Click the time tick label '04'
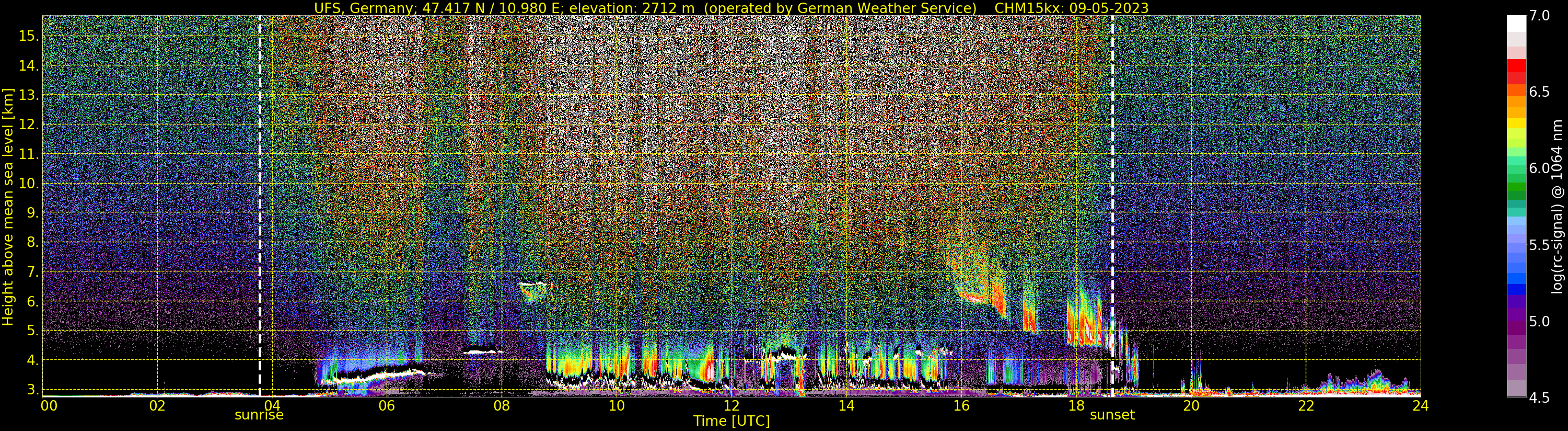Viewport: 1568px width, 431px height. tap(272, 406)
